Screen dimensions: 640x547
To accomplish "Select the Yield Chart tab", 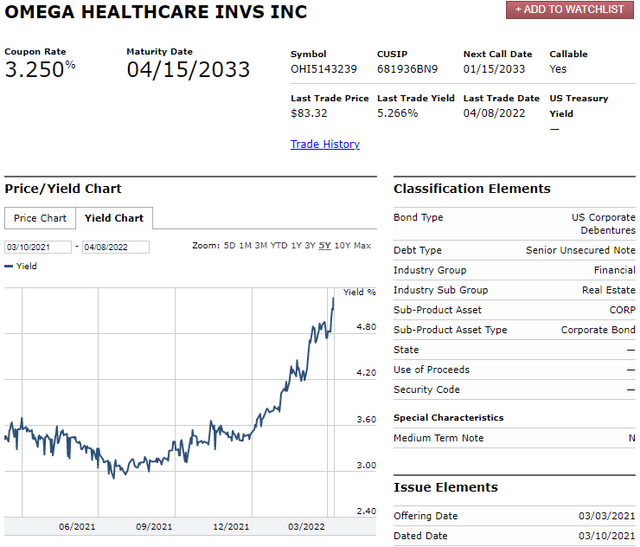I will pyautogui.click(x=114, y=218).
